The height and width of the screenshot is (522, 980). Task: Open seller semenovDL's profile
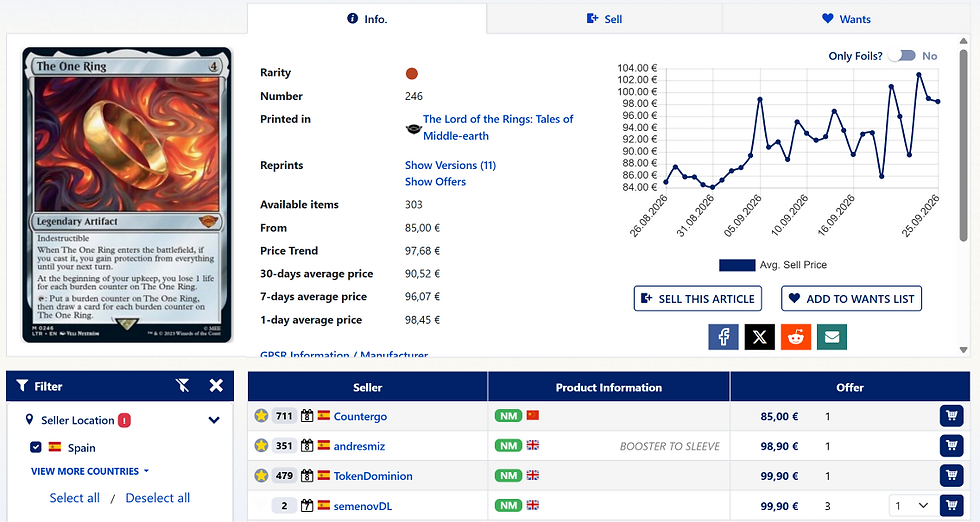tap(362, 506)
